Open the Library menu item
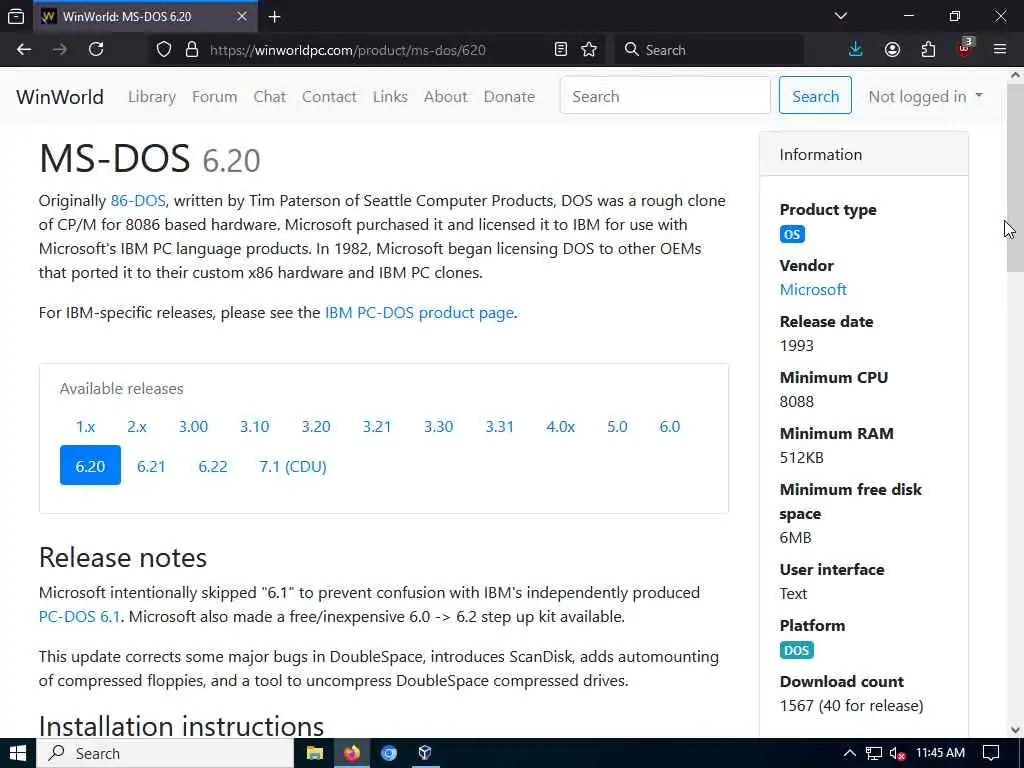This screenshot has height=768, width=1024. [152, 97]
